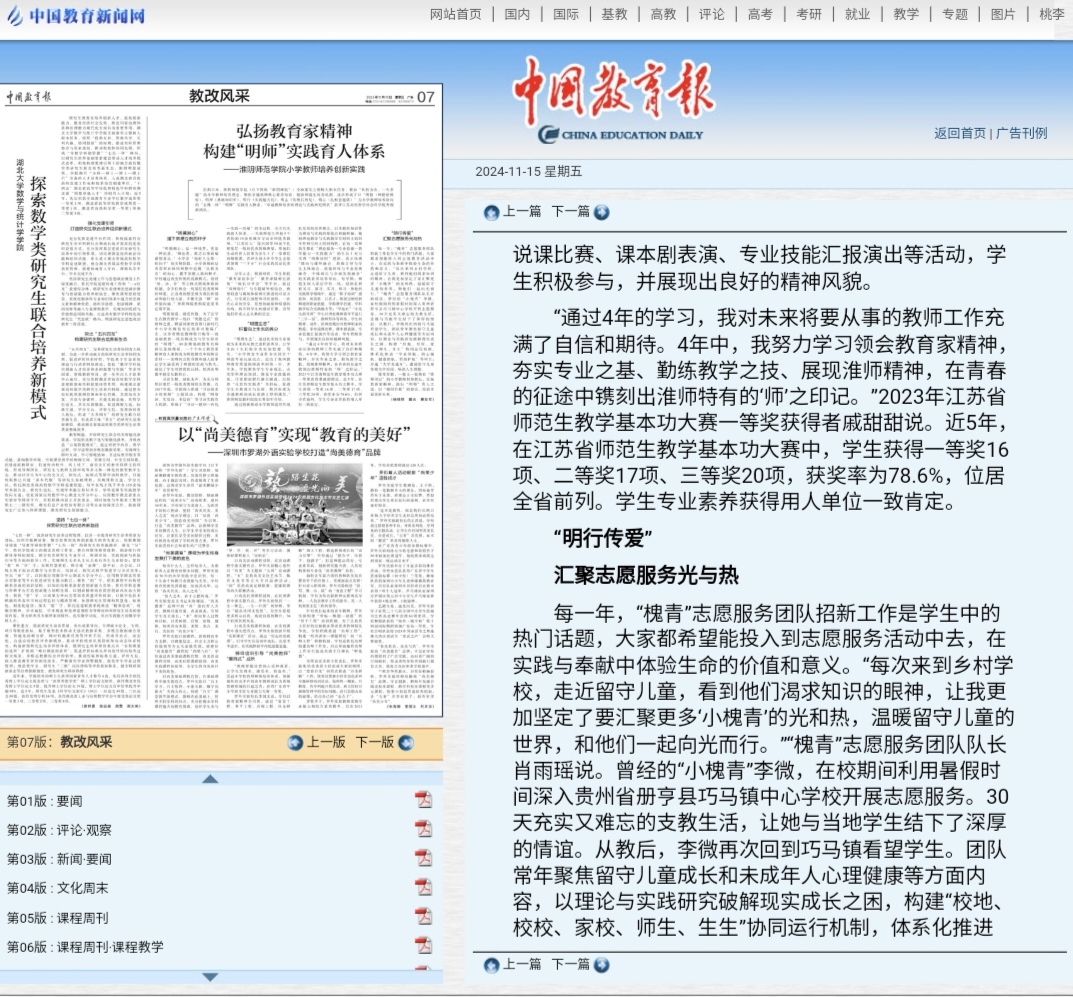Open 第05版 课程周刊 from page list
Viewport: 1073px width, 997px height.
(x=58, y=917)
